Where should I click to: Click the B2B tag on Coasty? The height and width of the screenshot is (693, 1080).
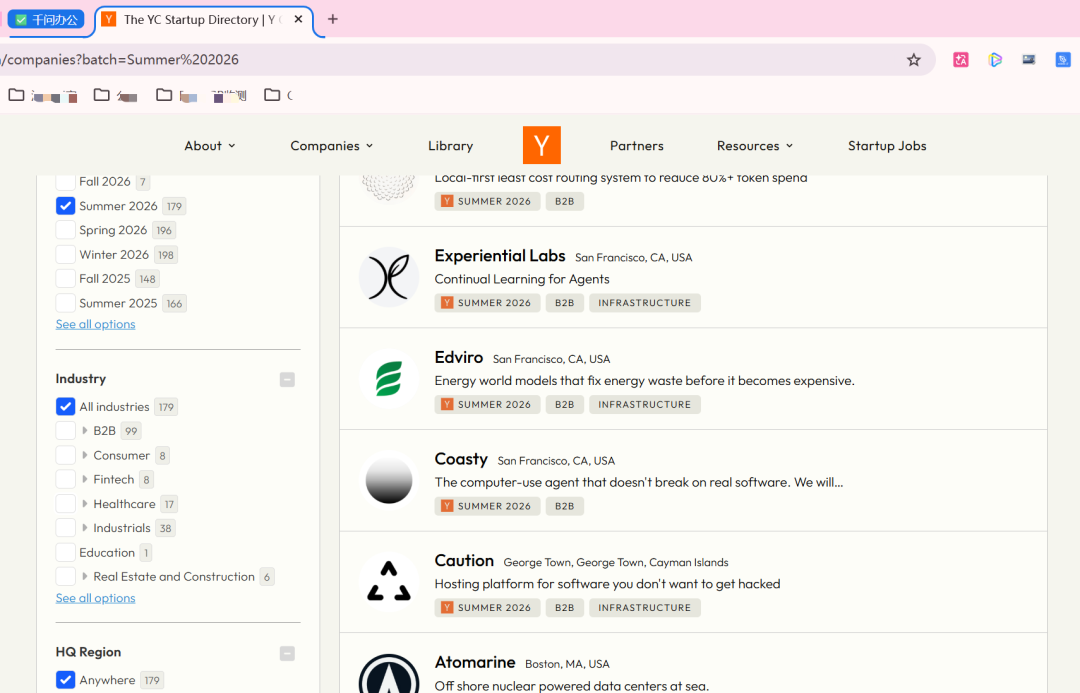pyautogui.click(x=565, y=506)
